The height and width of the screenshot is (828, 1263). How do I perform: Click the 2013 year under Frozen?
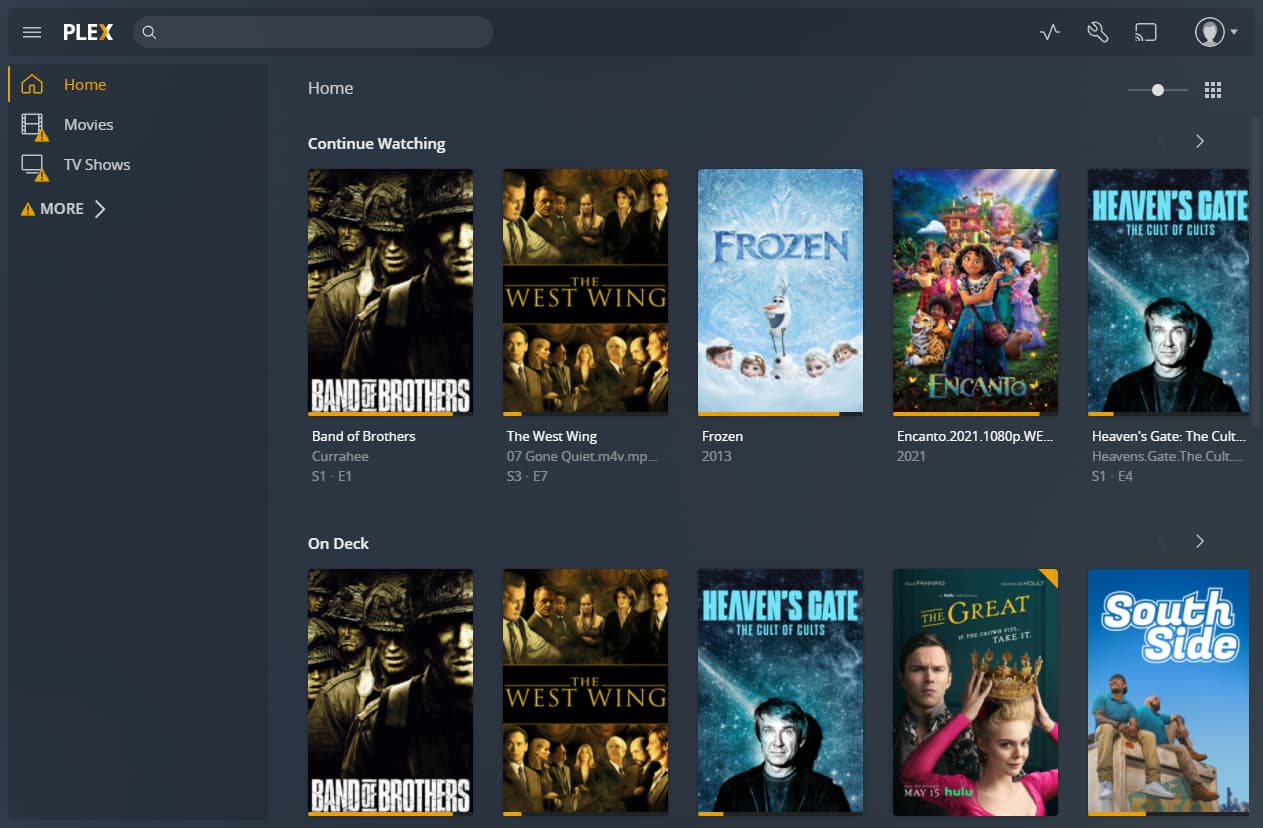[x=717, y=456]
